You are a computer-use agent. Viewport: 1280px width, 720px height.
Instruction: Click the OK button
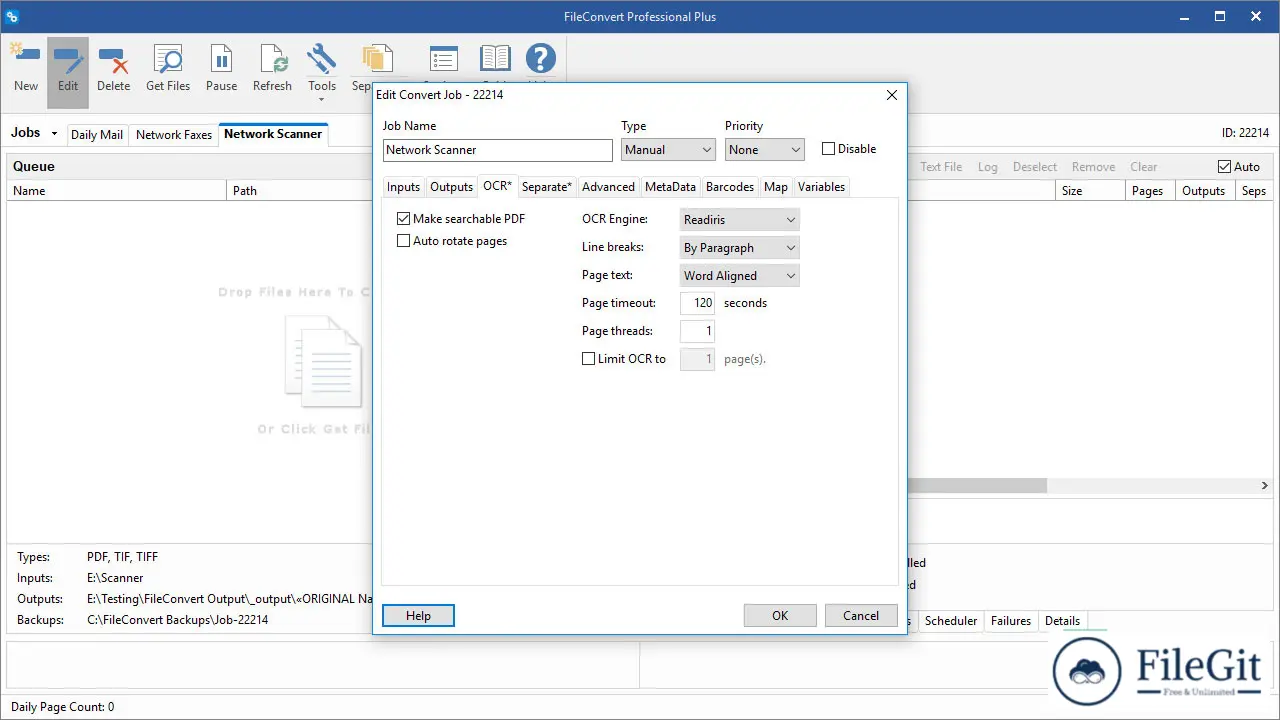click(780, 616)
